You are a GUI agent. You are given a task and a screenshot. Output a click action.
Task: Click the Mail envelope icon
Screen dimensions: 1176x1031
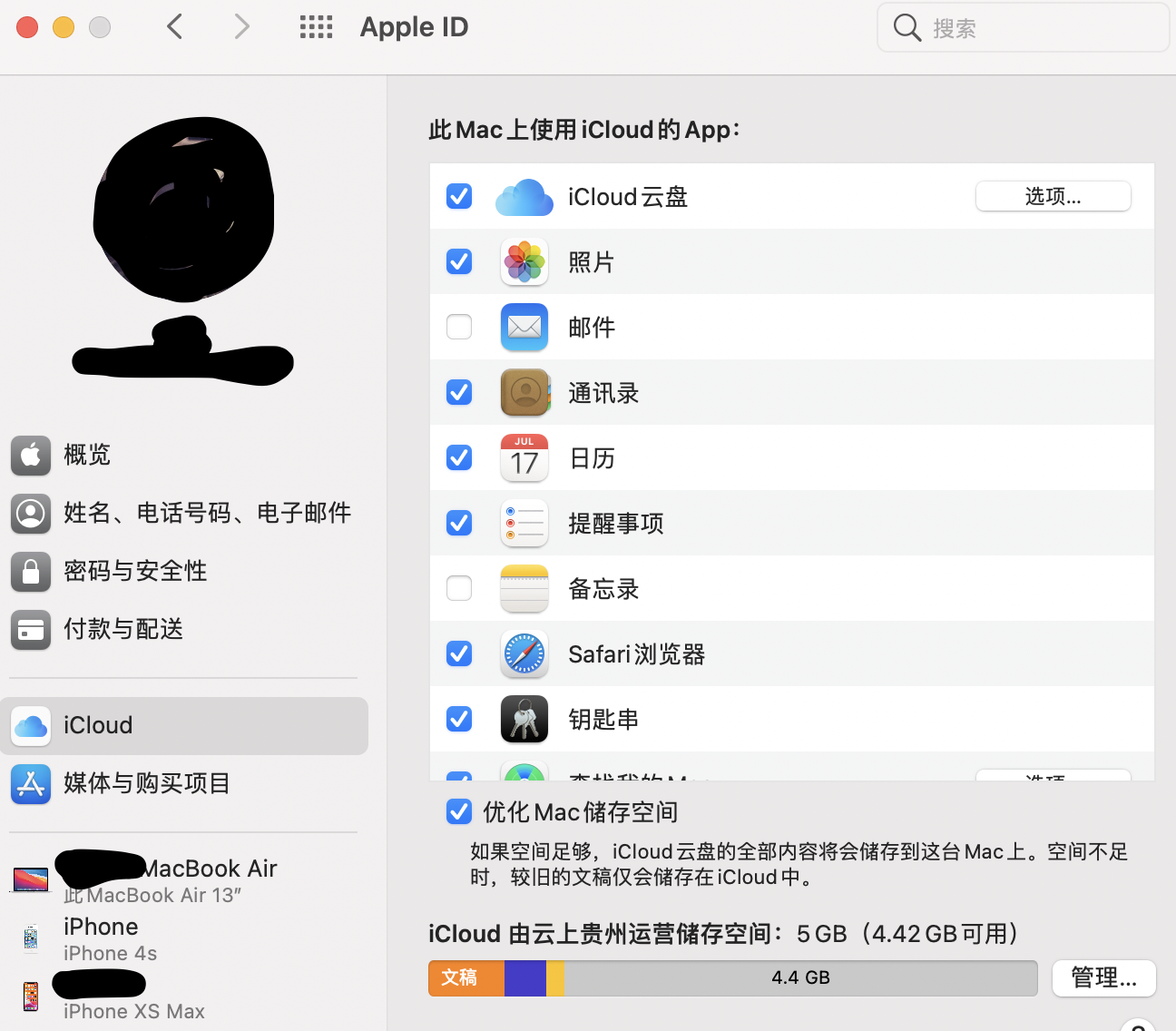(x=524, y=328)
